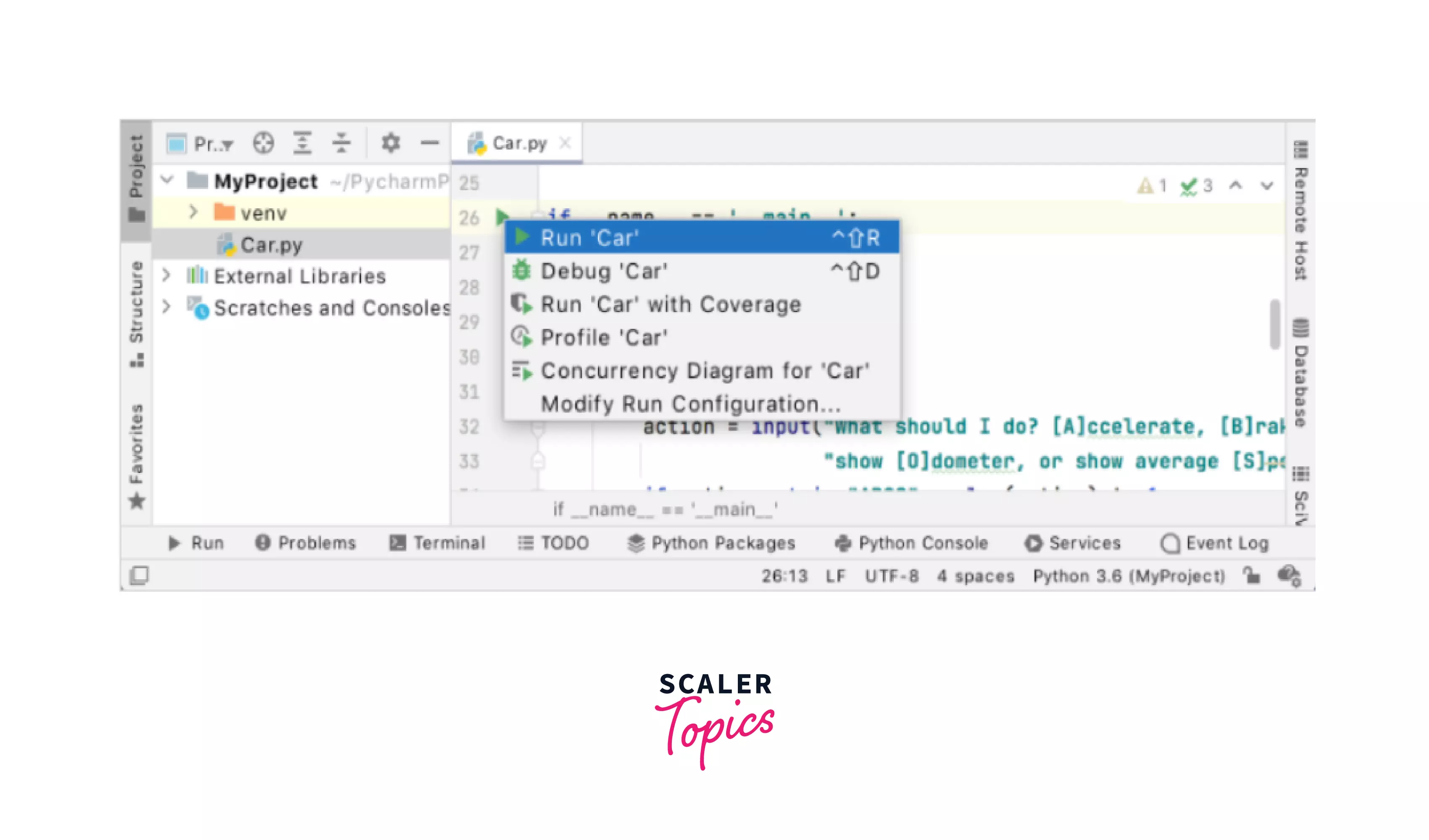Click the warning indicator showing 1
The height and width of the screenshot is (840, 1429).
point(1152,185)
